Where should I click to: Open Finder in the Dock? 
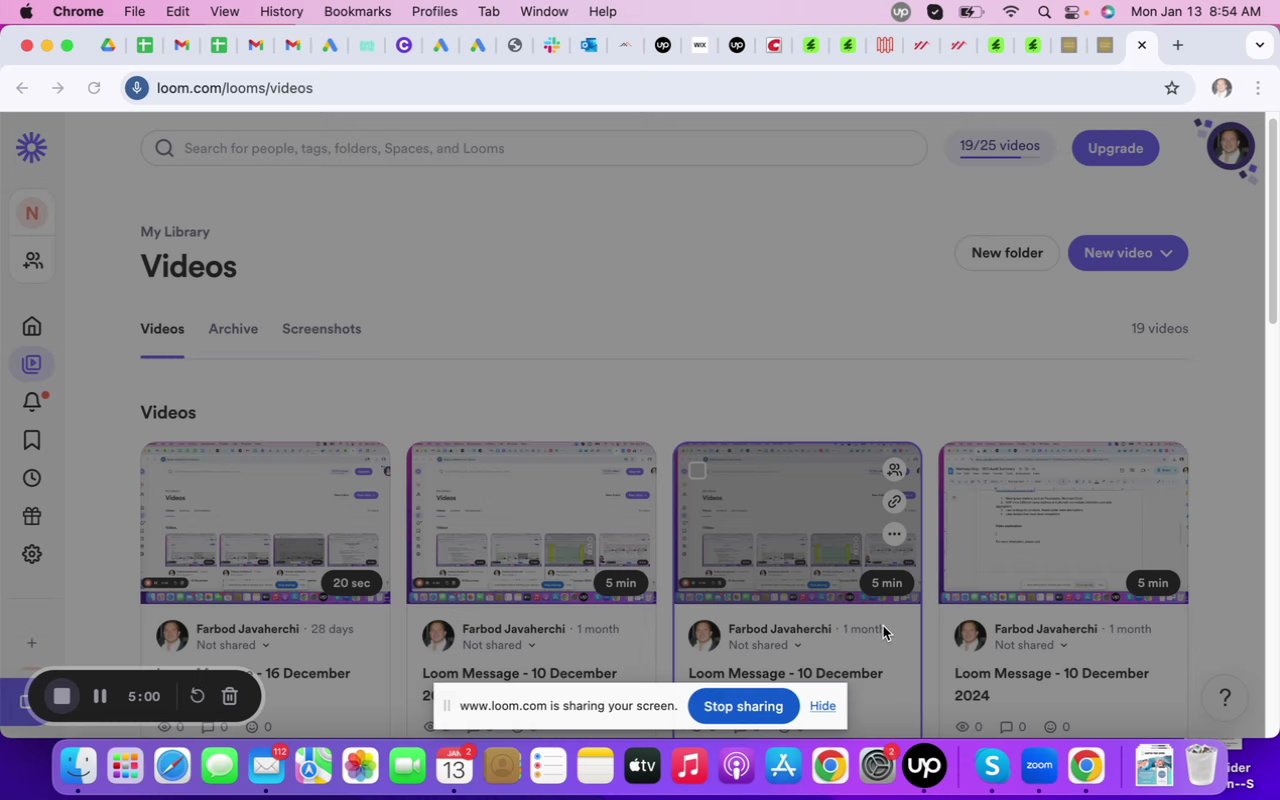(78, 767)
